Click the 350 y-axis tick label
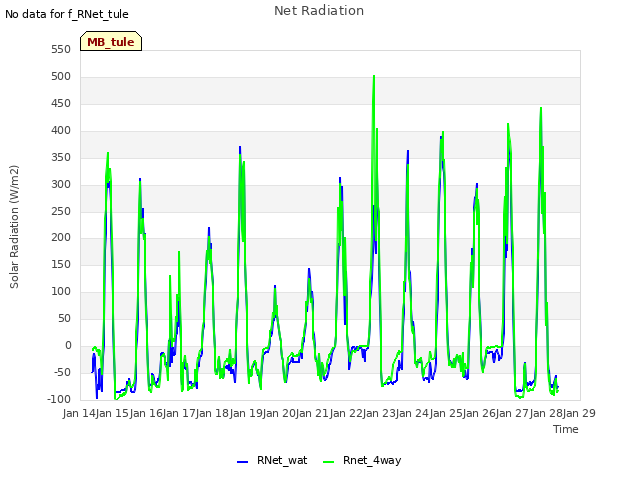The height and width of the screenshot is (480, 640). pyautogui.click(x=61, y=157)
